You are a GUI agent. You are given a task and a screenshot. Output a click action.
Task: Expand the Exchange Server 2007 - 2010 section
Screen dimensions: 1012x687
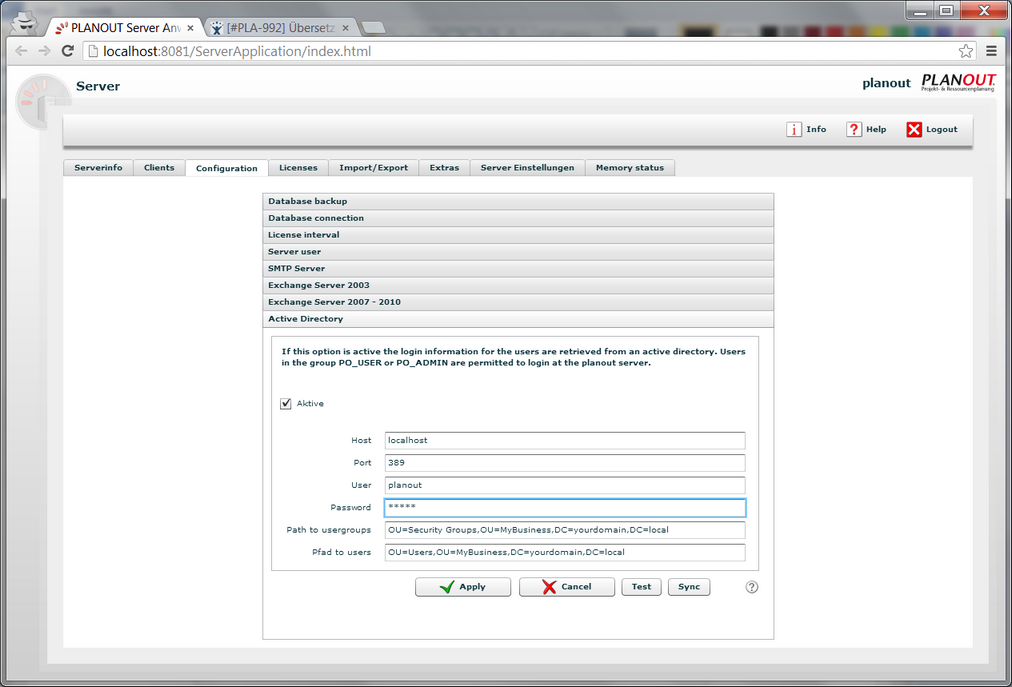[x=518, y=302]
